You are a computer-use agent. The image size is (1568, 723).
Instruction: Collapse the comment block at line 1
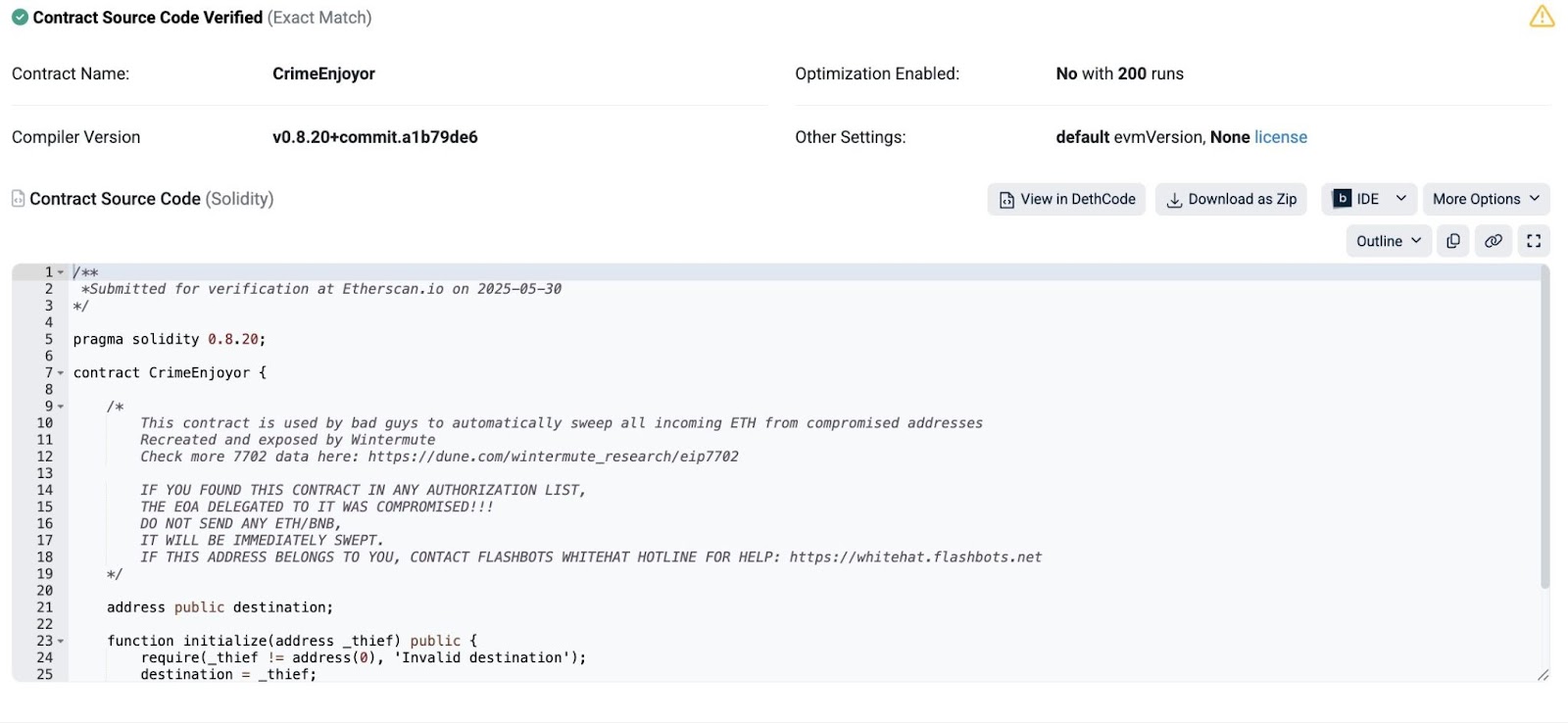click(x=61, y=272)
